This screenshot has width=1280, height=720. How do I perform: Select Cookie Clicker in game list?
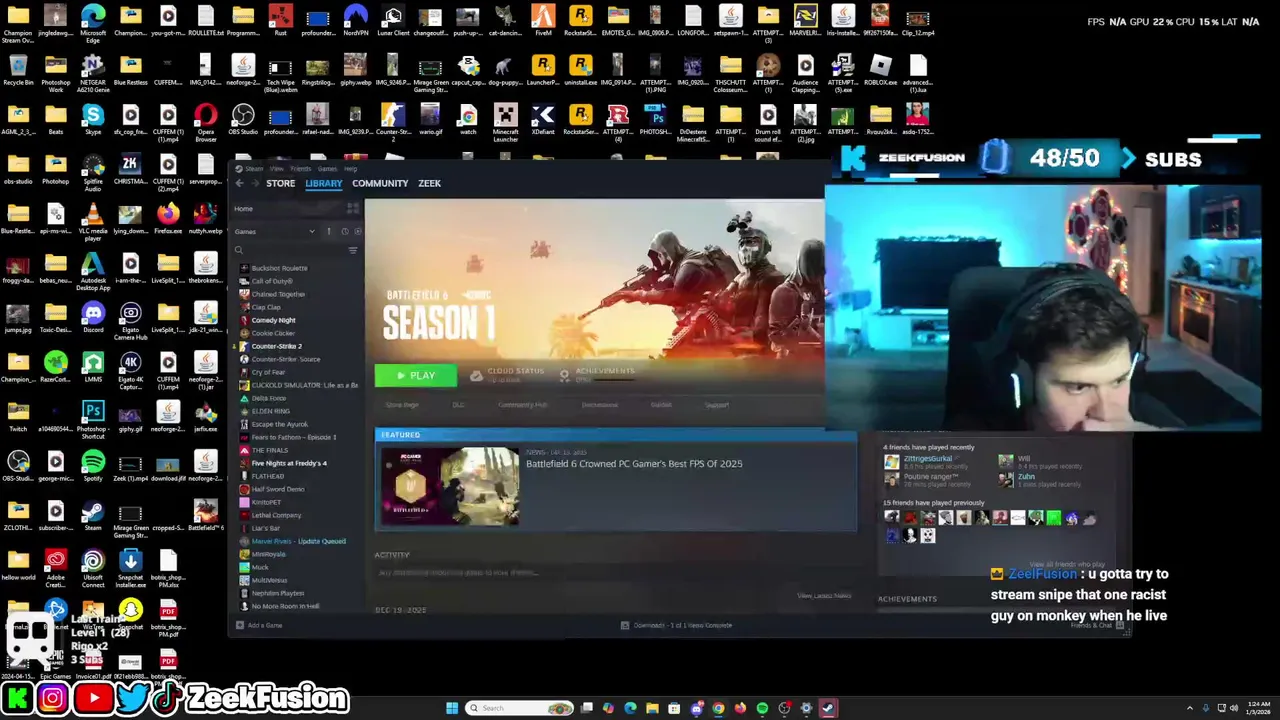pos(273,333)
